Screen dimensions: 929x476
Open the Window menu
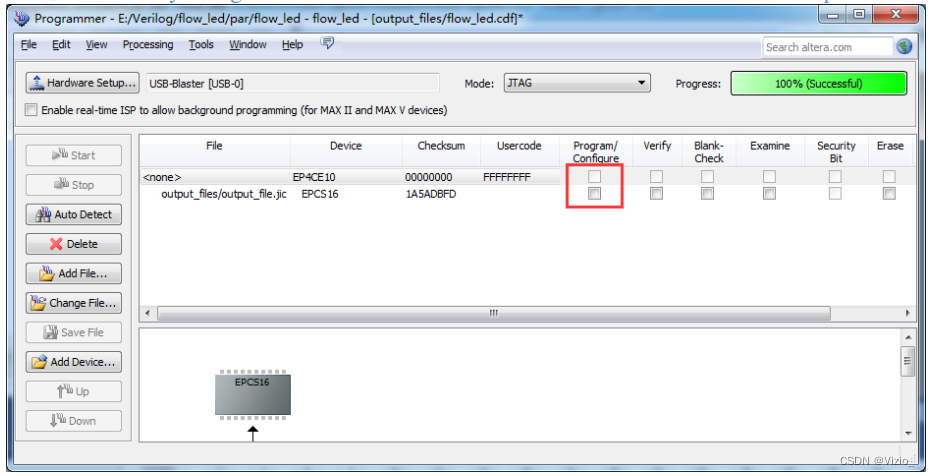[248, 44]
